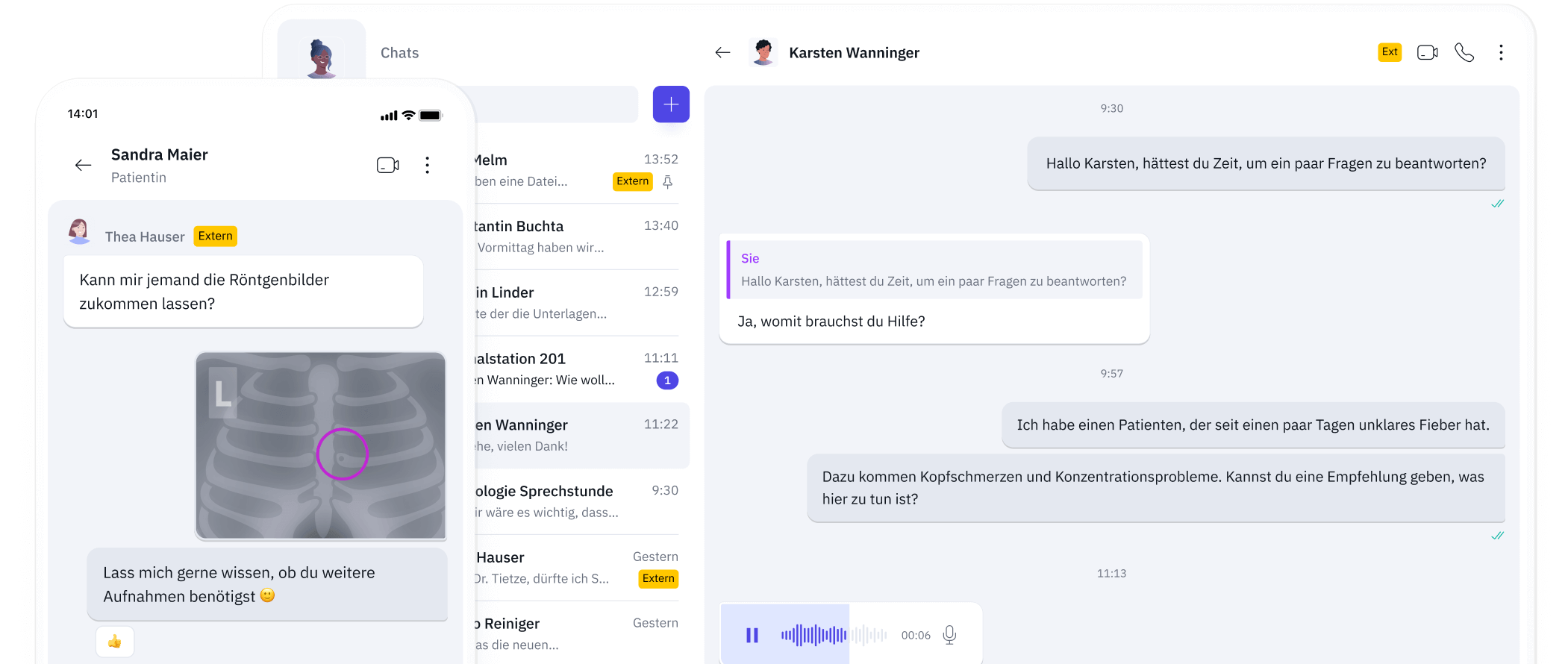Open the three-dot menu in Sandra Maier's chat
This screenshot has height=664, width=1568.
pos(427,165)
